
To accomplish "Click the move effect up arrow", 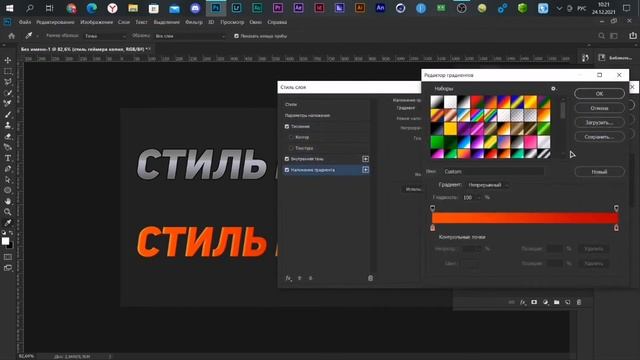I will tap(300, 278).
